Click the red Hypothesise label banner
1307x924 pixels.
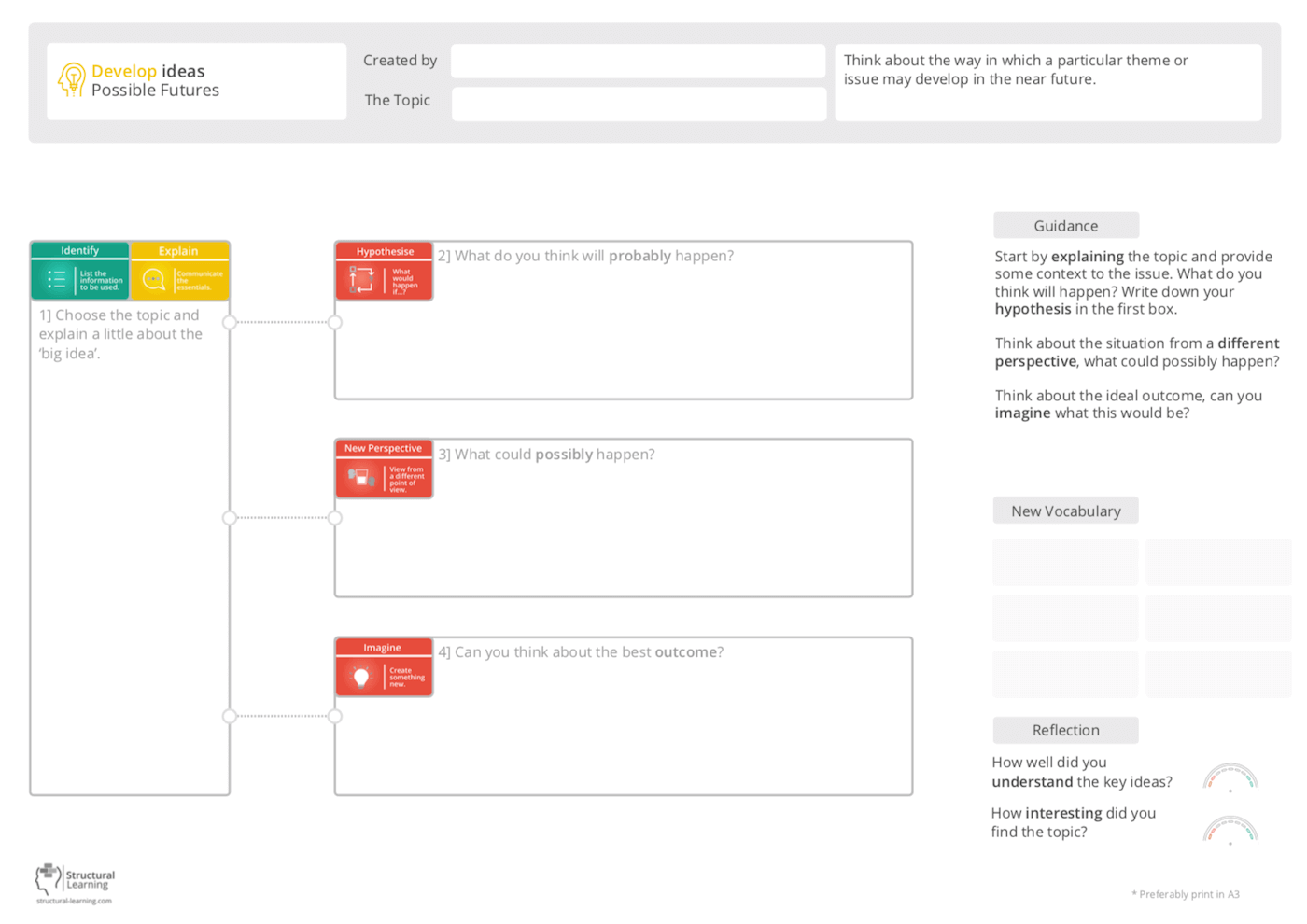tap(383, 251)
